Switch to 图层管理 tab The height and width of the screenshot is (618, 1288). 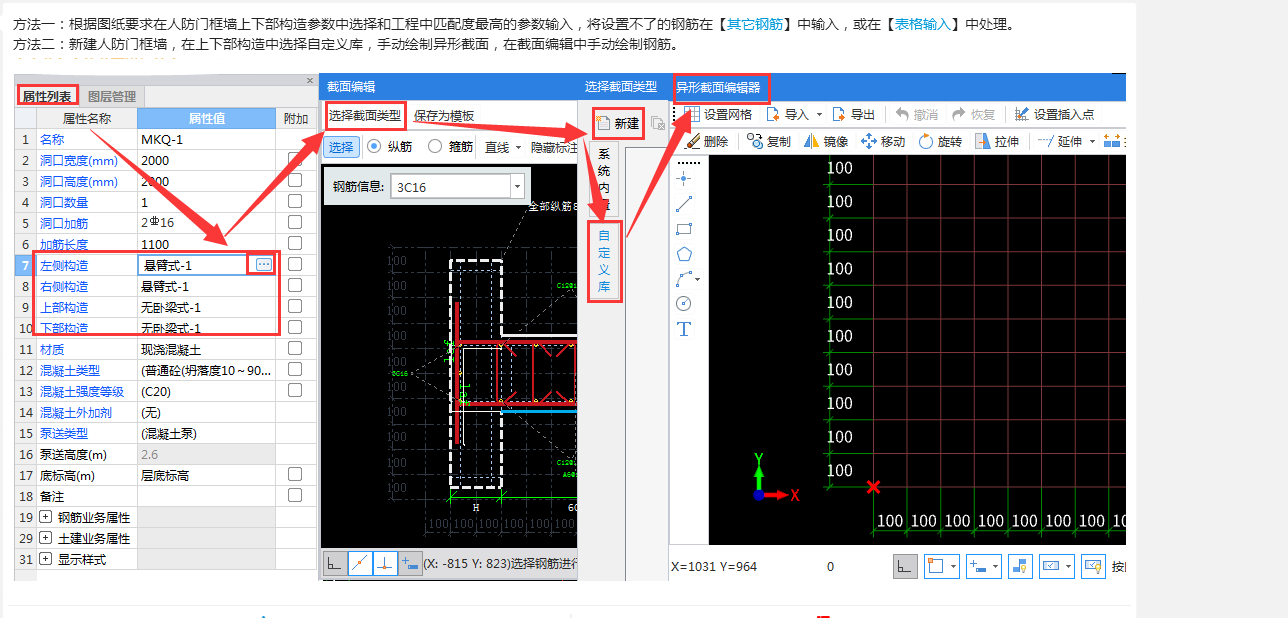tap(112, 97)
